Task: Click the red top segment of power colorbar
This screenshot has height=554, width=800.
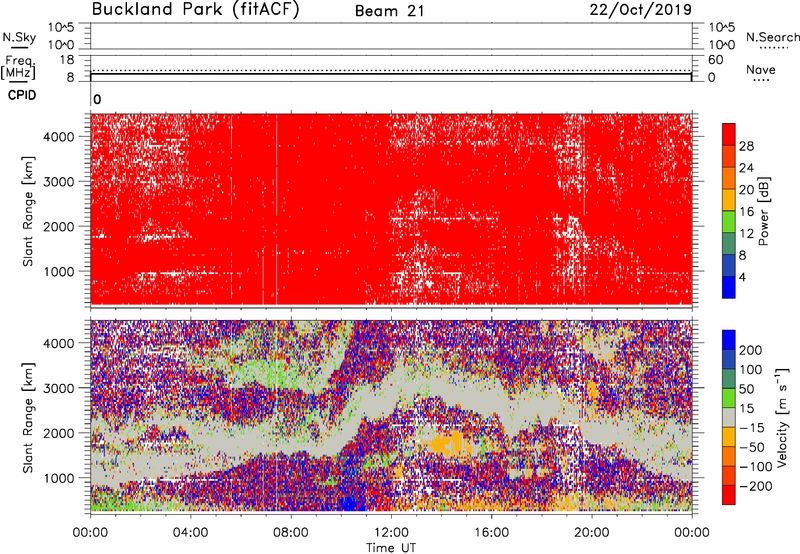Action: pyautogui.click(x=729, y=135)
